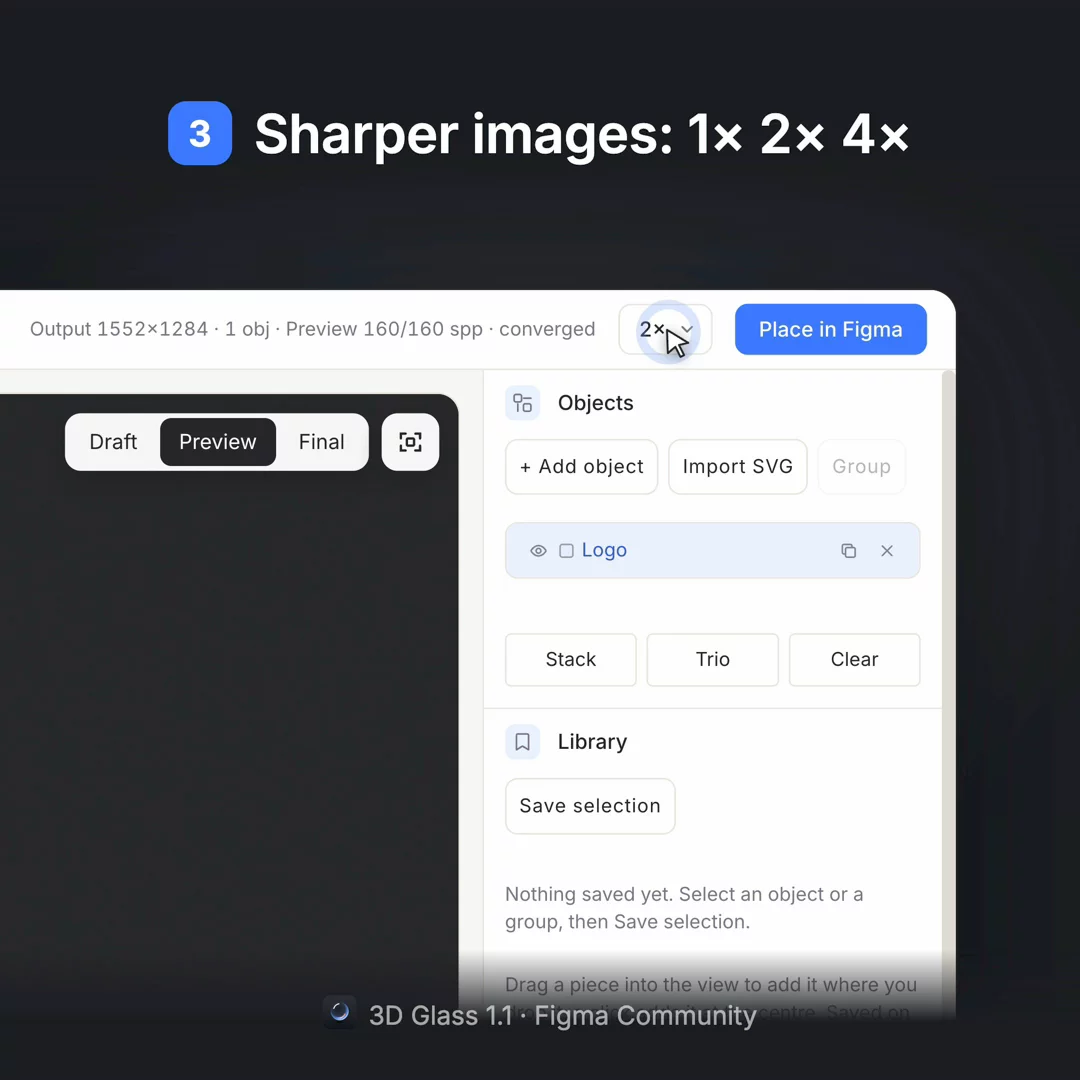
Task: Click the Library bookmark icon
Action: tap(523, 742)
